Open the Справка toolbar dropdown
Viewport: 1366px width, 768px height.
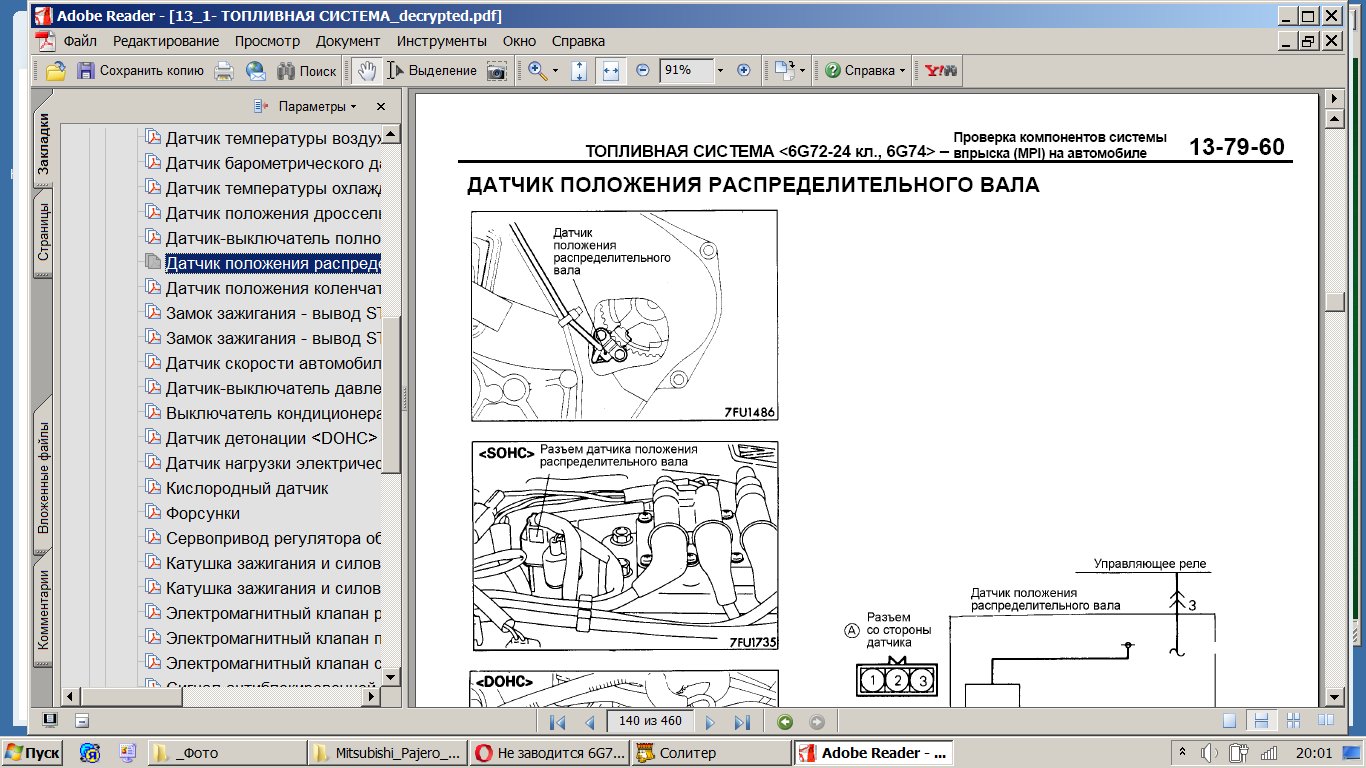pyautogui.click(x=866, y=71)
